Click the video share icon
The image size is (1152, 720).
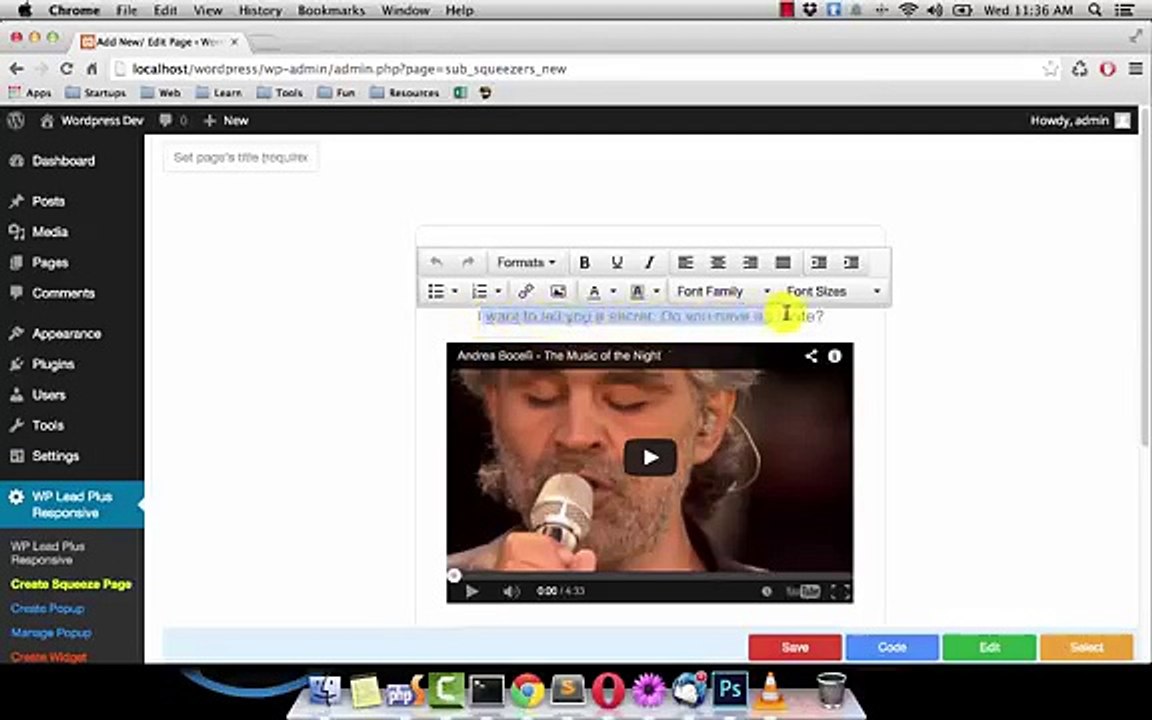[x=811, y=356]
